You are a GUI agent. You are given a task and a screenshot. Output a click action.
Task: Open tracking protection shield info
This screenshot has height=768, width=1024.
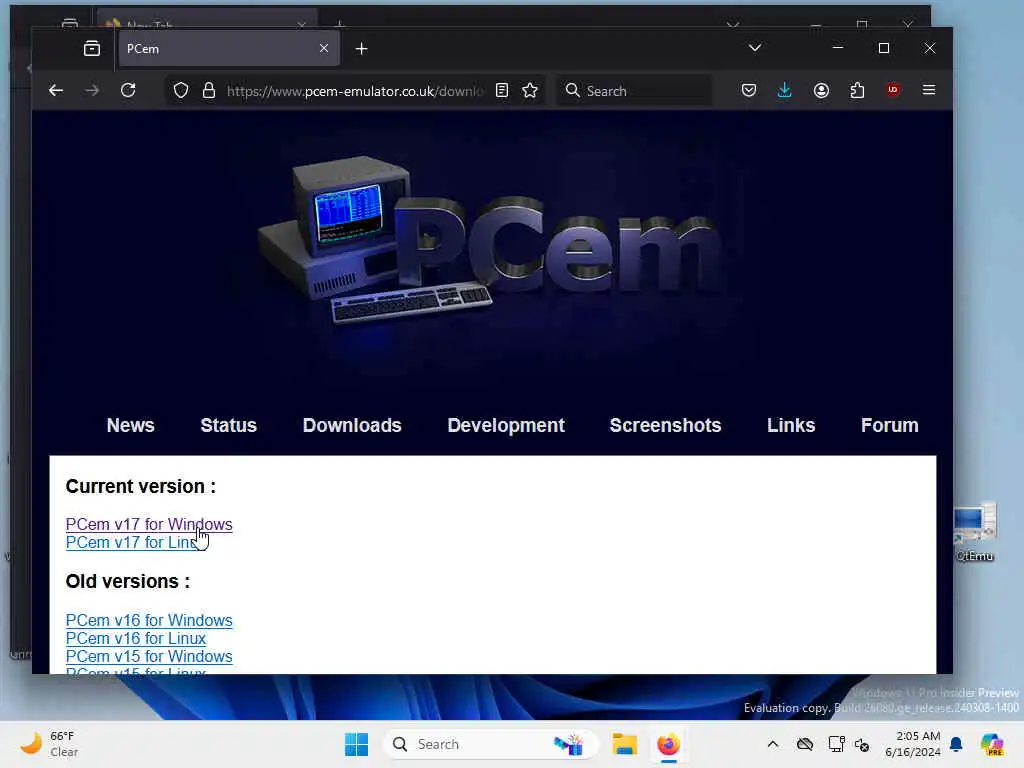click(181, 91)
